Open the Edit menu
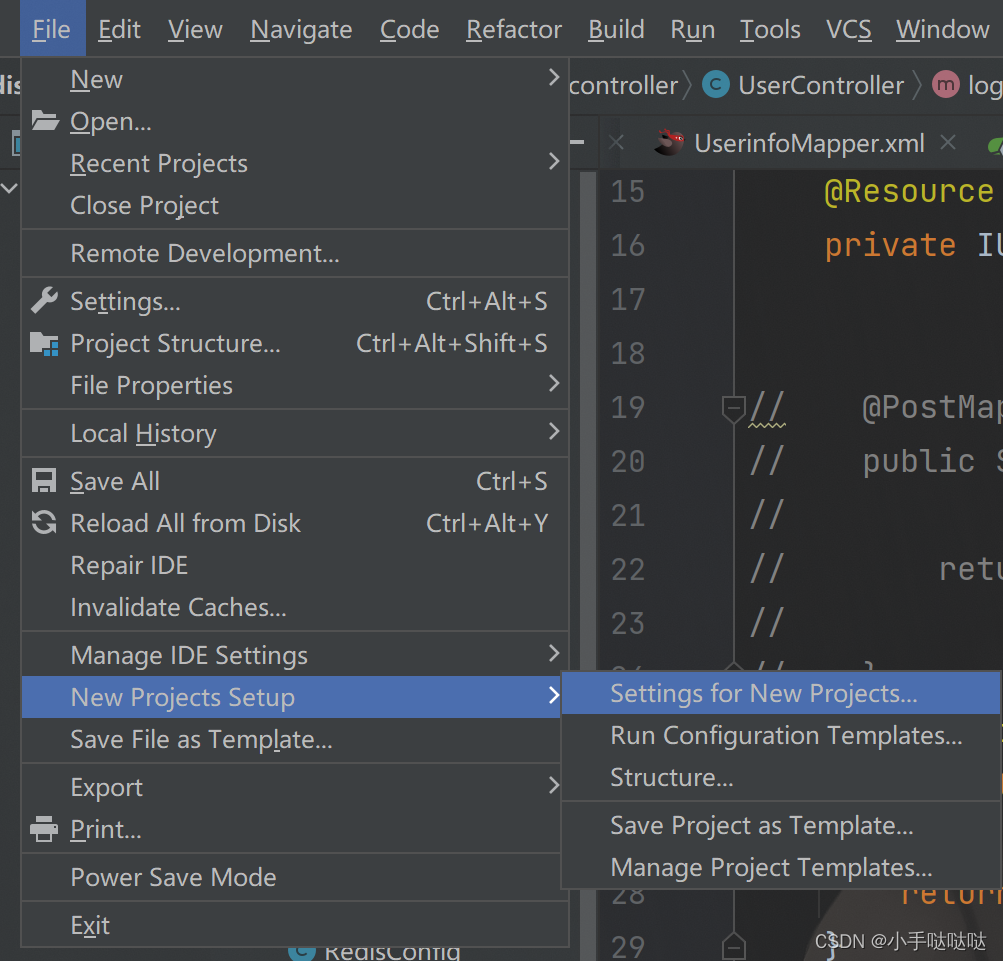 [x=120, y=29]
